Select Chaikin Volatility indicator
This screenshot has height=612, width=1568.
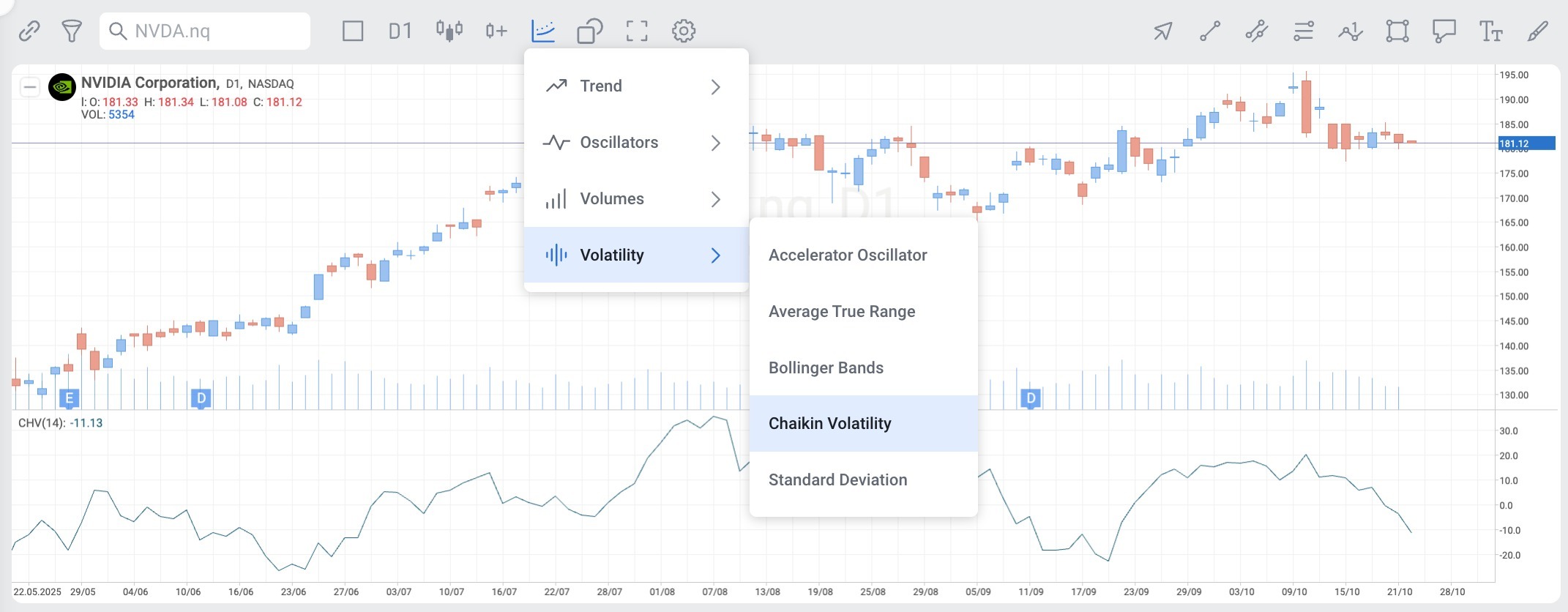[x=864, y=424]
